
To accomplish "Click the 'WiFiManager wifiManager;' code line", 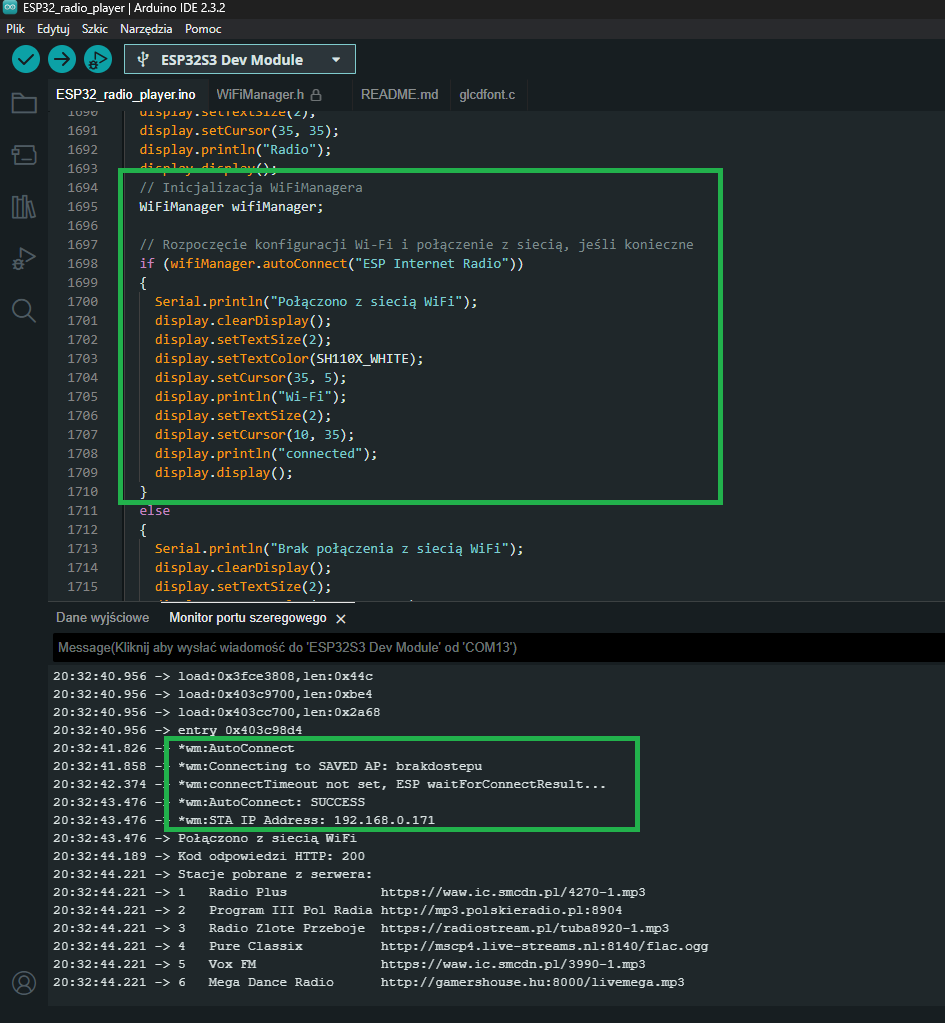I will [231, 207].
